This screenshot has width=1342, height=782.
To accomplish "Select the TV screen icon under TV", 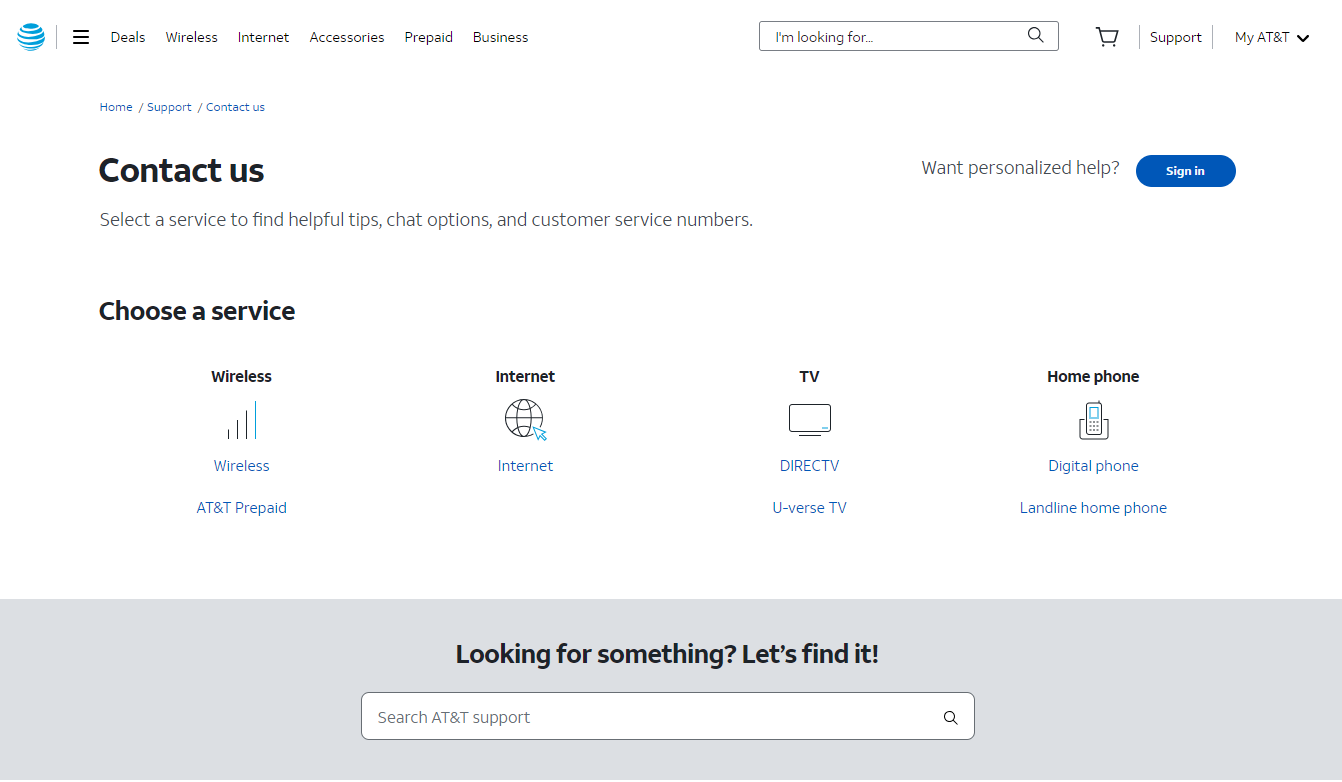I will (x=809, y=419).
